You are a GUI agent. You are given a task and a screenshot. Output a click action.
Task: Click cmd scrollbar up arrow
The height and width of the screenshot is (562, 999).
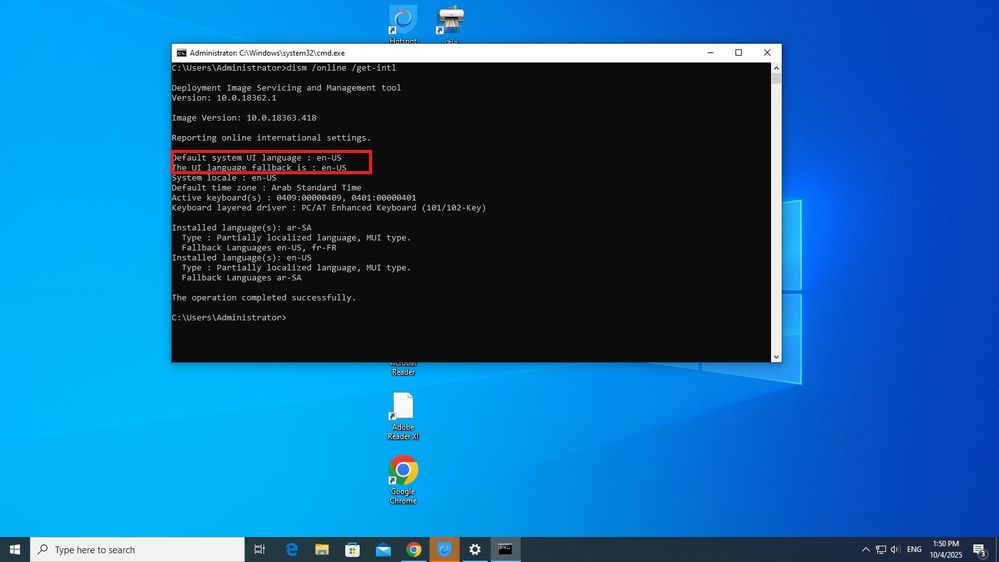click(776, 68)
